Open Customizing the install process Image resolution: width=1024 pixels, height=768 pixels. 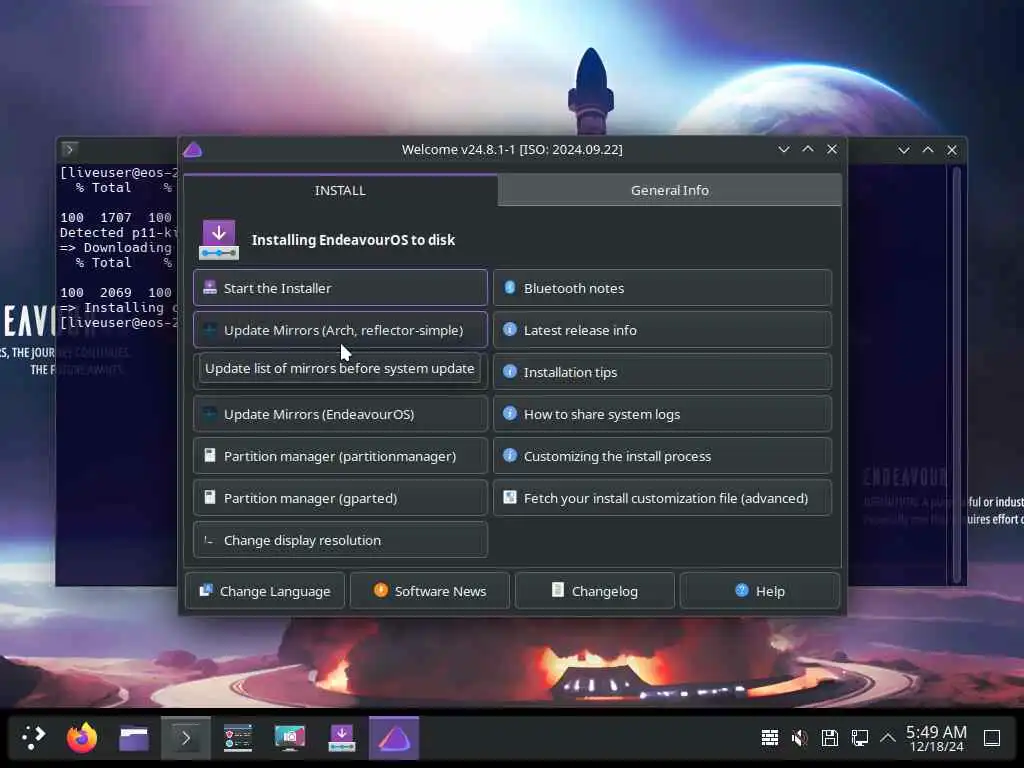[662, 456]
